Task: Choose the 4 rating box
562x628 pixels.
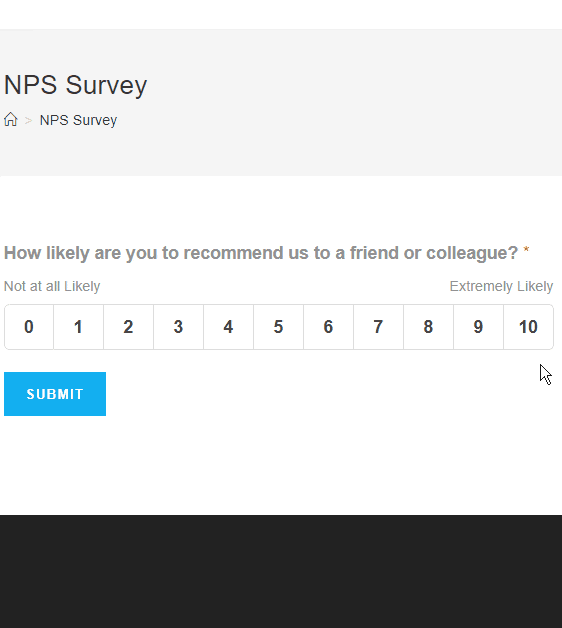Action: click(229, 327)
